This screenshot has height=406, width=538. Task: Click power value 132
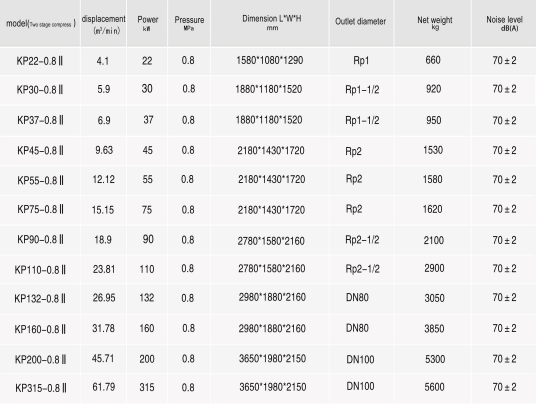pyautogui.click(x=147, y=298)
